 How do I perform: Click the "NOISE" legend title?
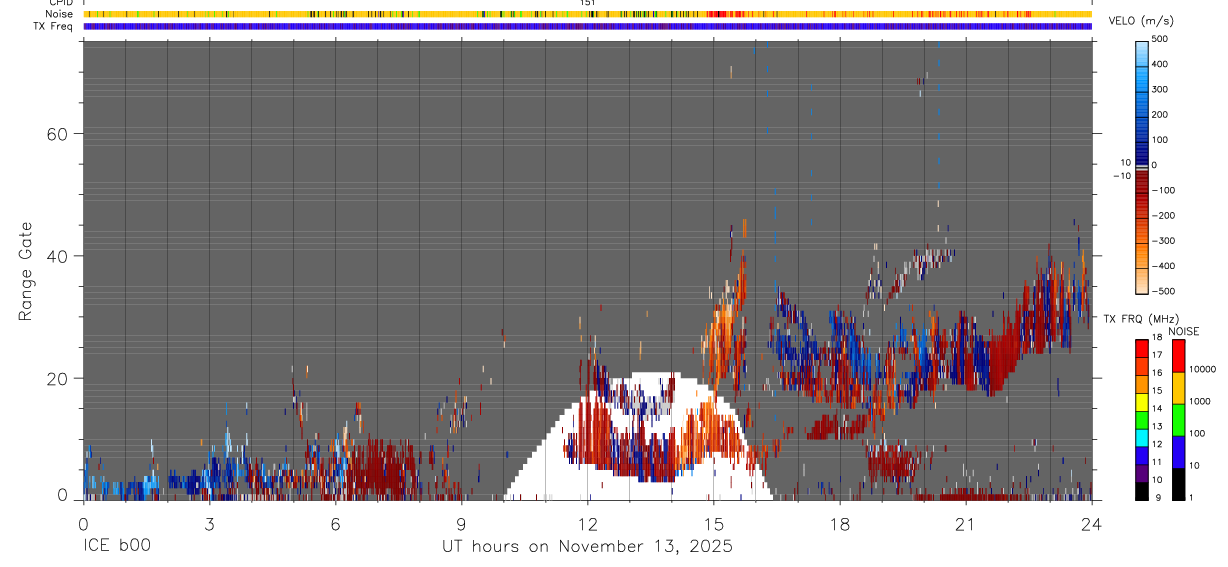[1185, 331]
